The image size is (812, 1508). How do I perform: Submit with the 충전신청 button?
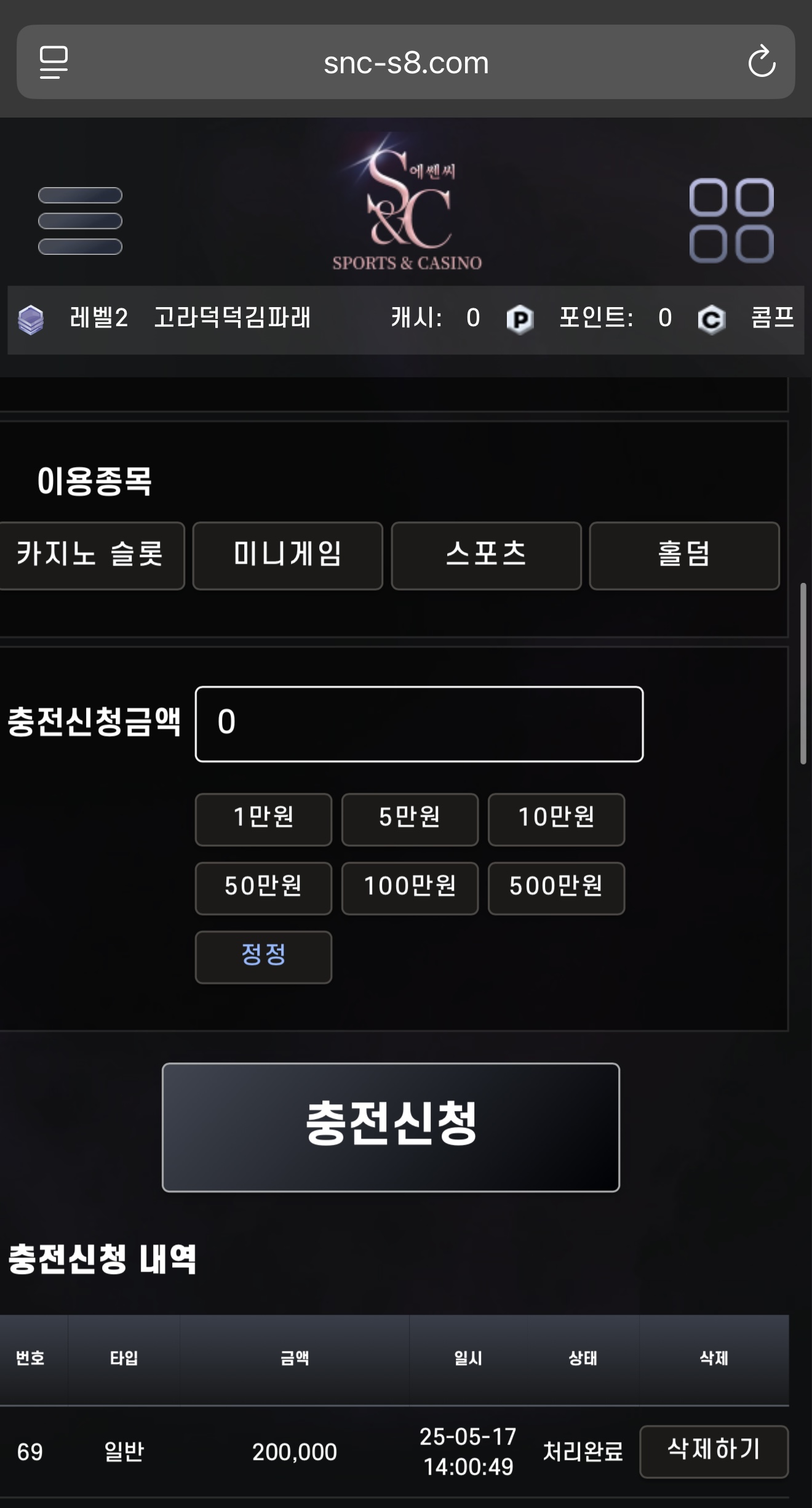coord(391,1127)
